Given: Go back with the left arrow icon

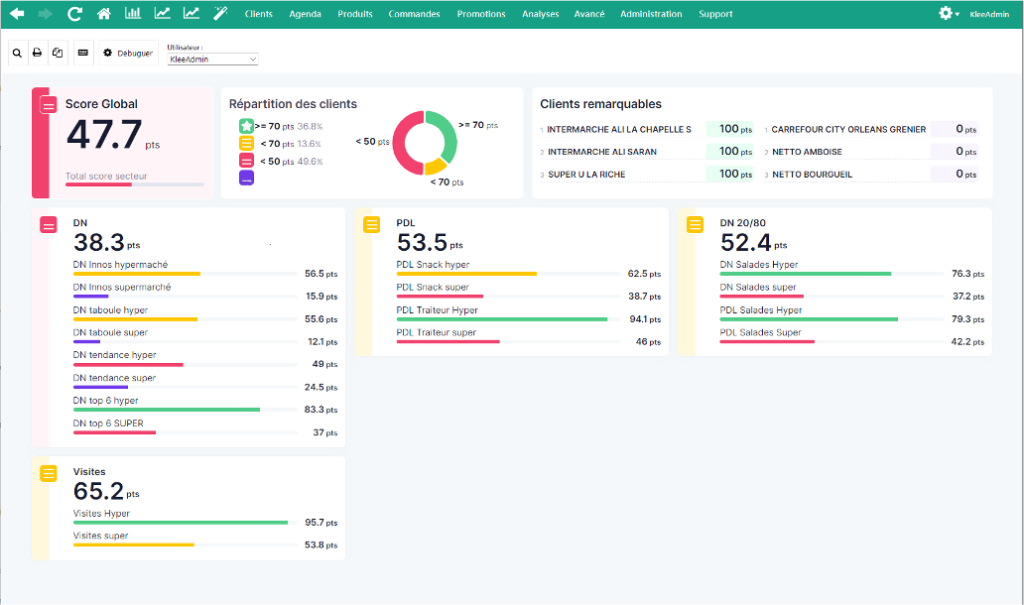Looking at the screenshot, I should pyautogui.click(x=17, y=13).
